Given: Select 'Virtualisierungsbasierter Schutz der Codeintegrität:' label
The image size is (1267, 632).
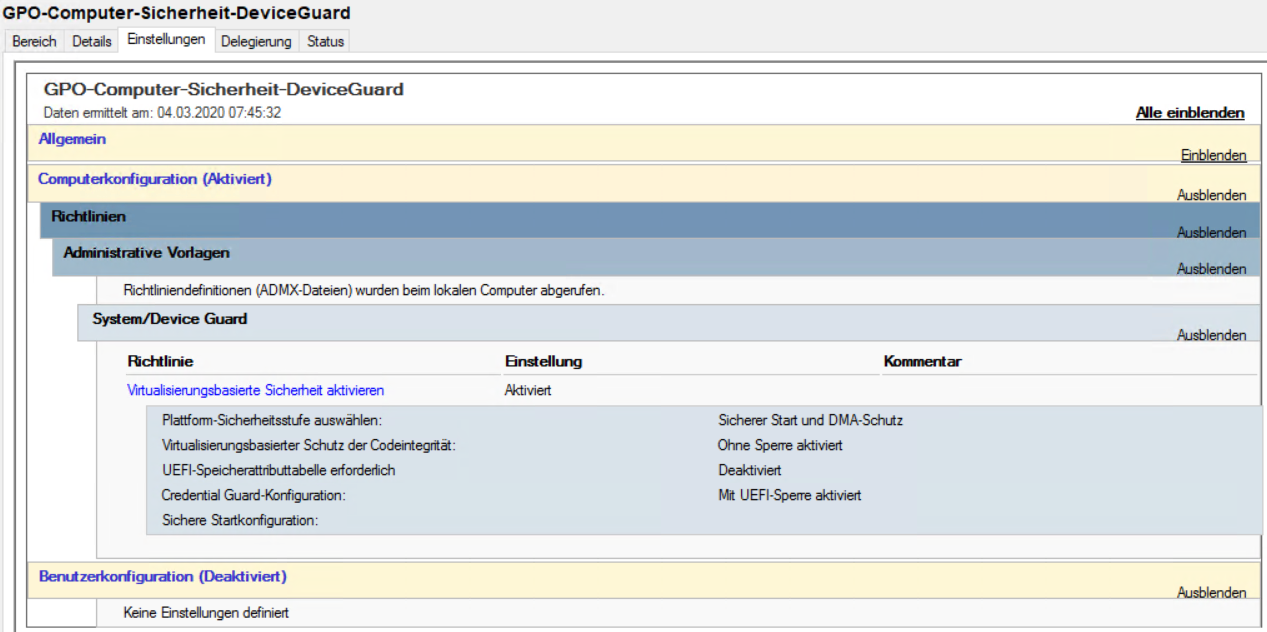Looking at the screenshot, I should pos(308,445).
